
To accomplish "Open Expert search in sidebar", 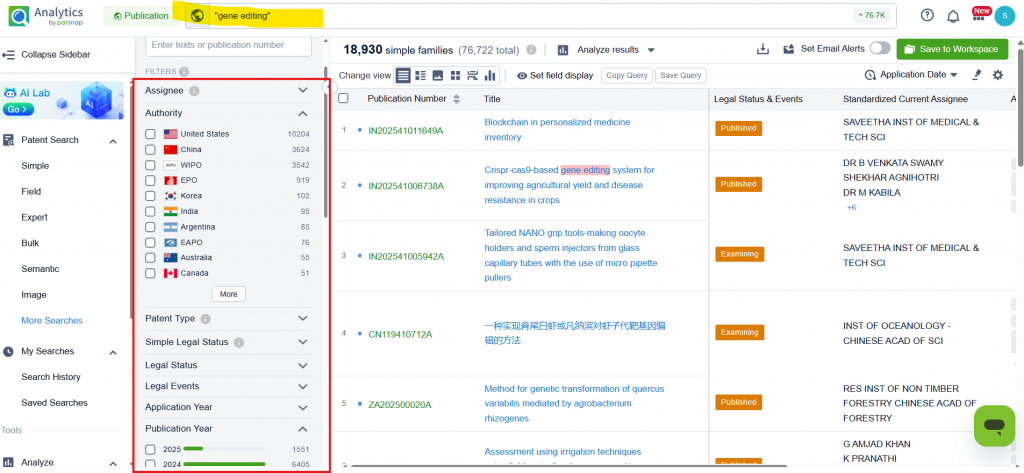I will 34,218.
